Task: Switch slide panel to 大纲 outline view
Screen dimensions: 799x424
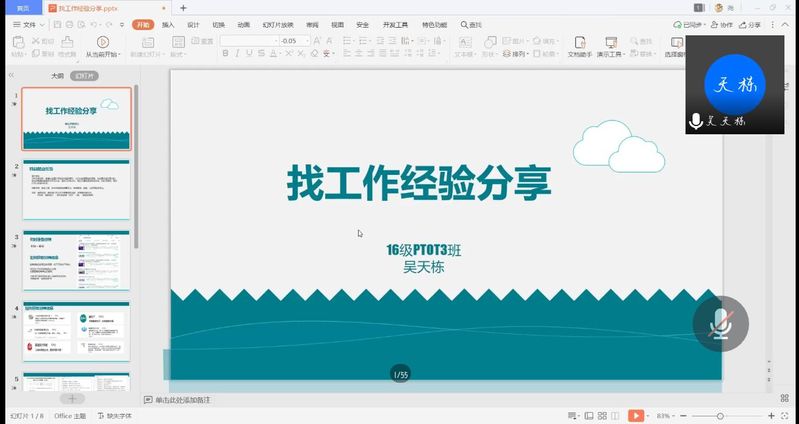Action: pyautogui.click(x=57, y=75)
